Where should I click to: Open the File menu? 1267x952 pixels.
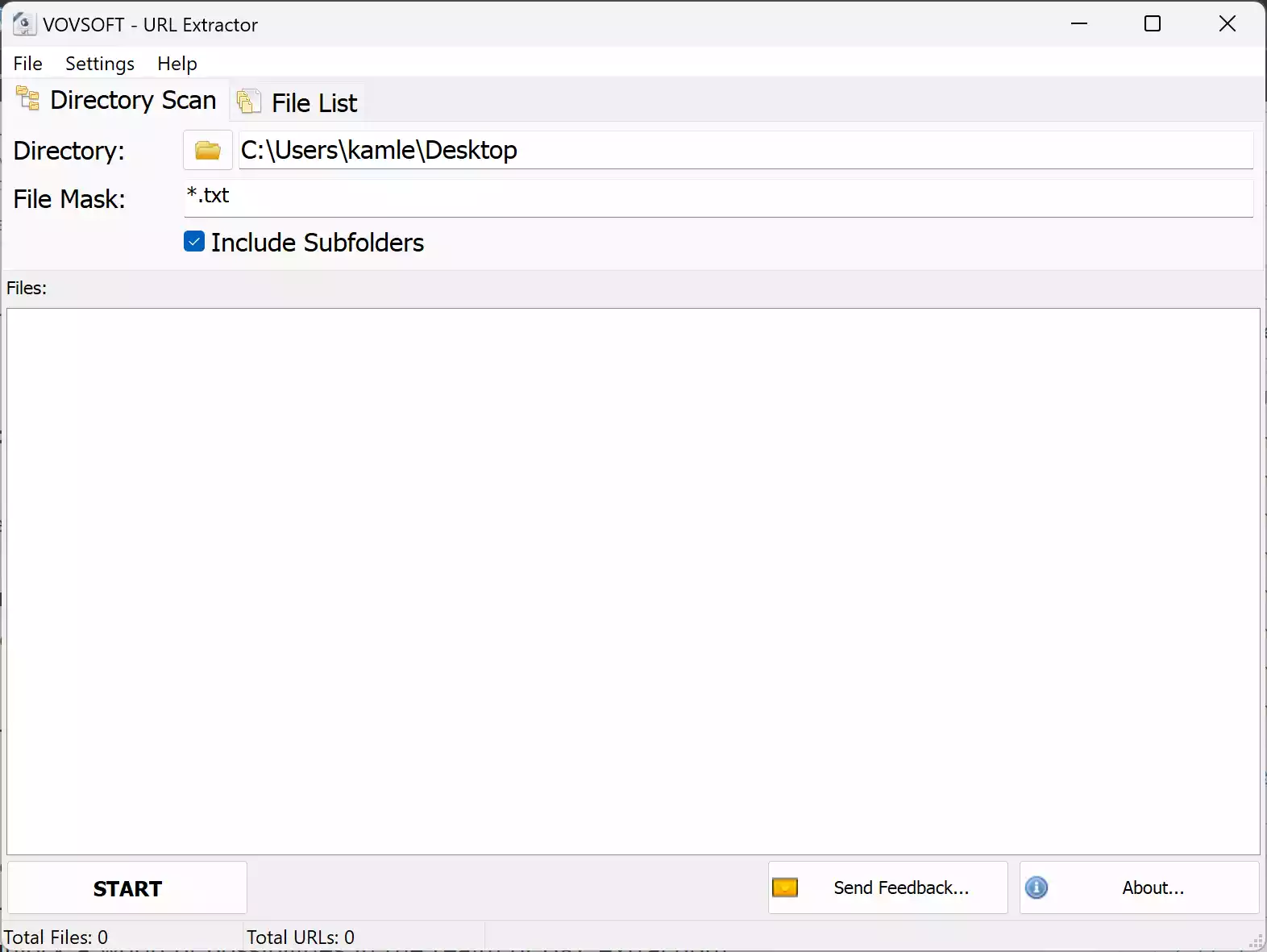point(28,63)
